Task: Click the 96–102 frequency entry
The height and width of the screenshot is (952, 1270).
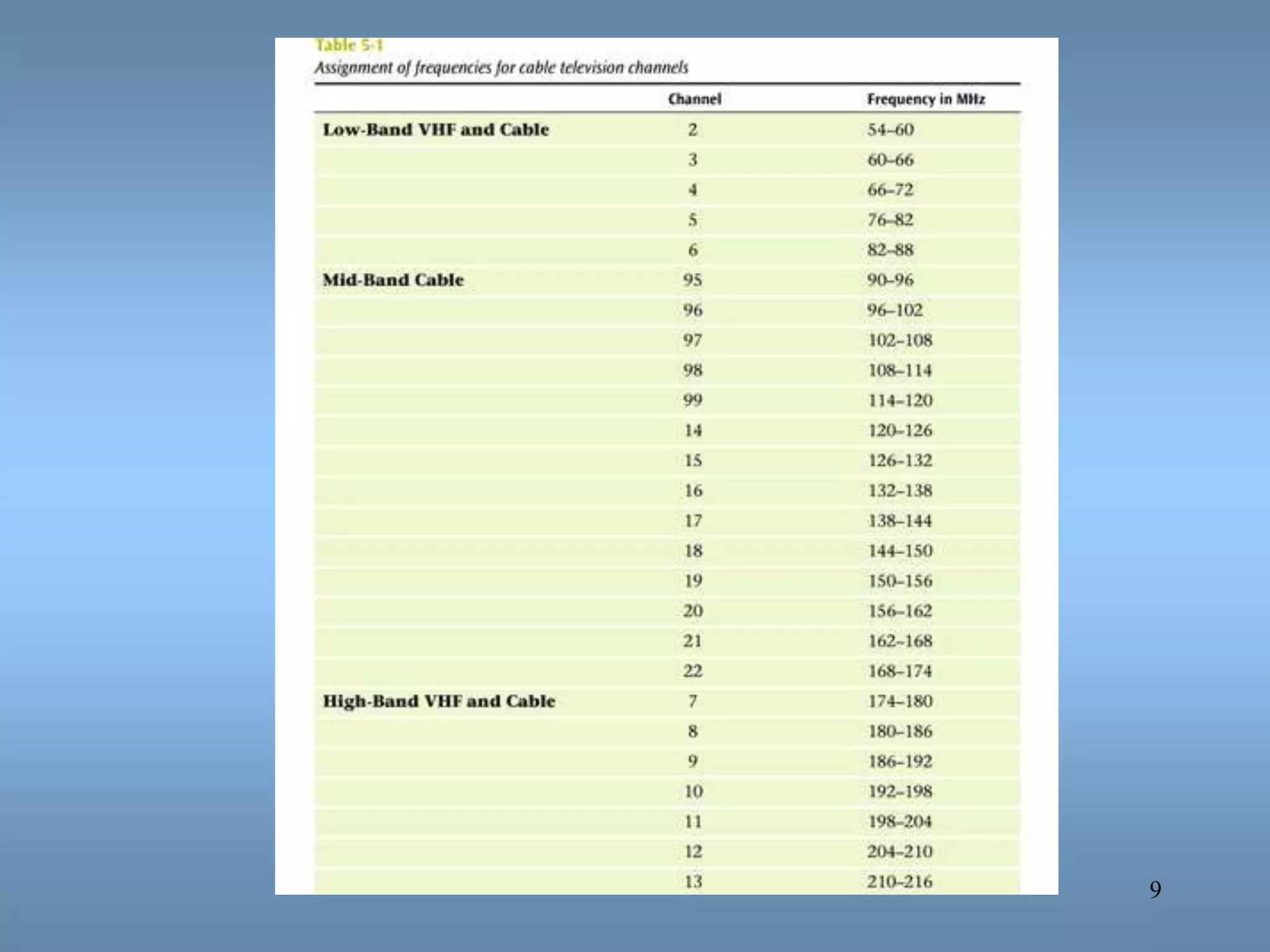Action: point(895,310)
